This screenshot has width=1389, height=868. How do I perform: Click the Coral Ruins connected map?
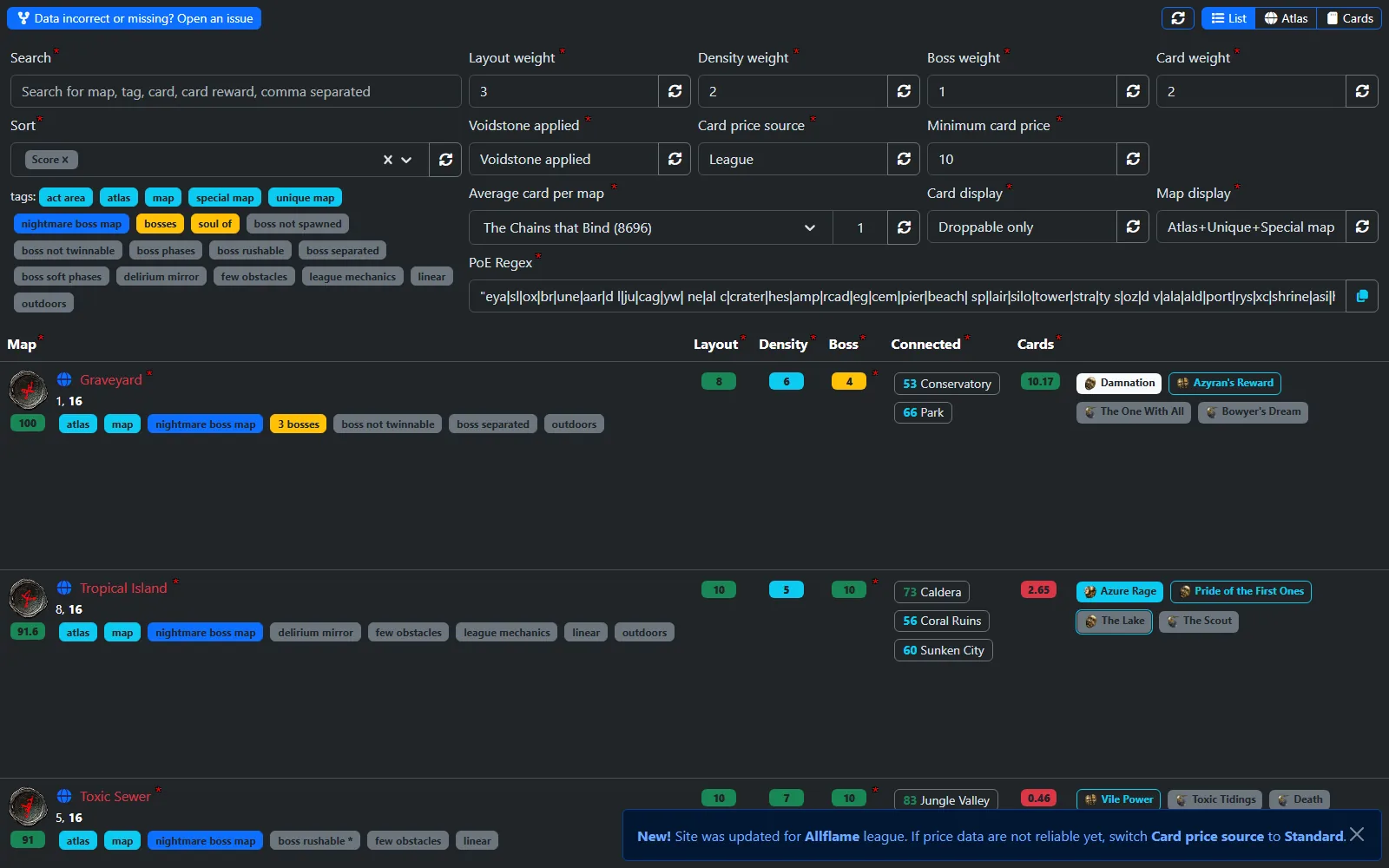[x=942, y=621]
